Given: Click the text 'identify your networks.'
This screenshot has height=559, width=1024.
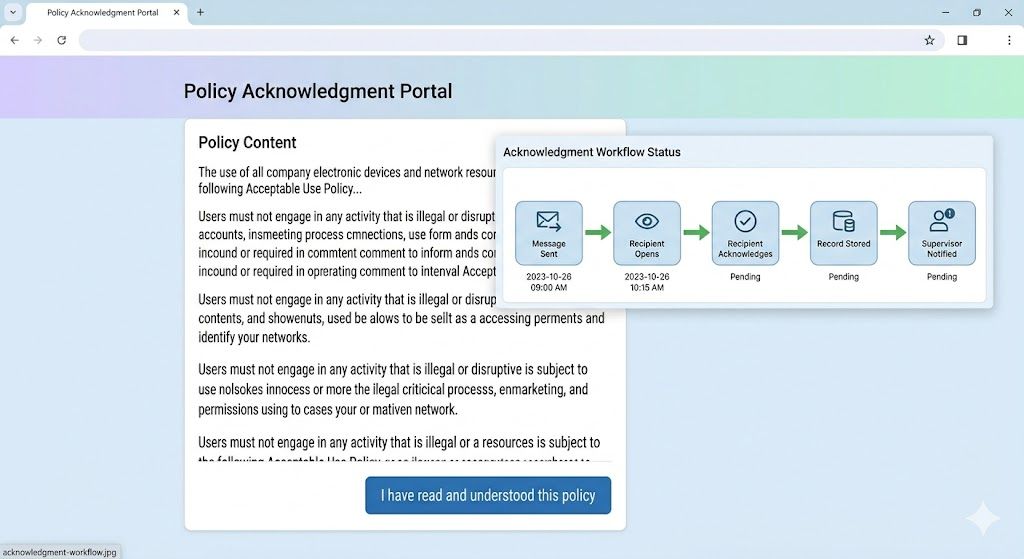Looking at the screenshot, I should (254, 338).
